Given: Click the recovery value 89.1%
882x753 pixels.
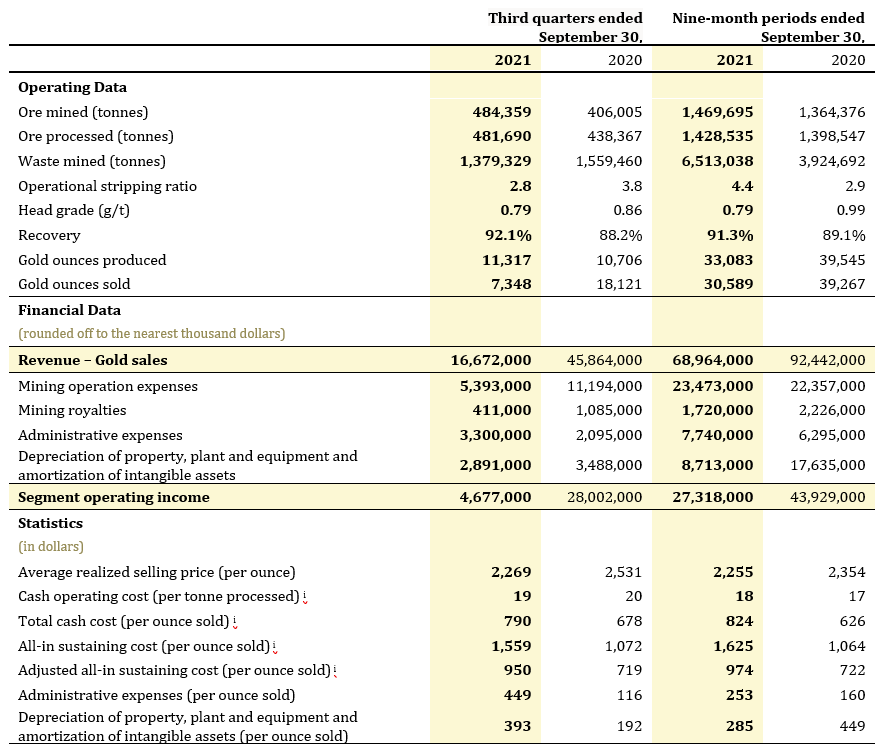Looking at the screenshot, I should [x=844, y=235].
